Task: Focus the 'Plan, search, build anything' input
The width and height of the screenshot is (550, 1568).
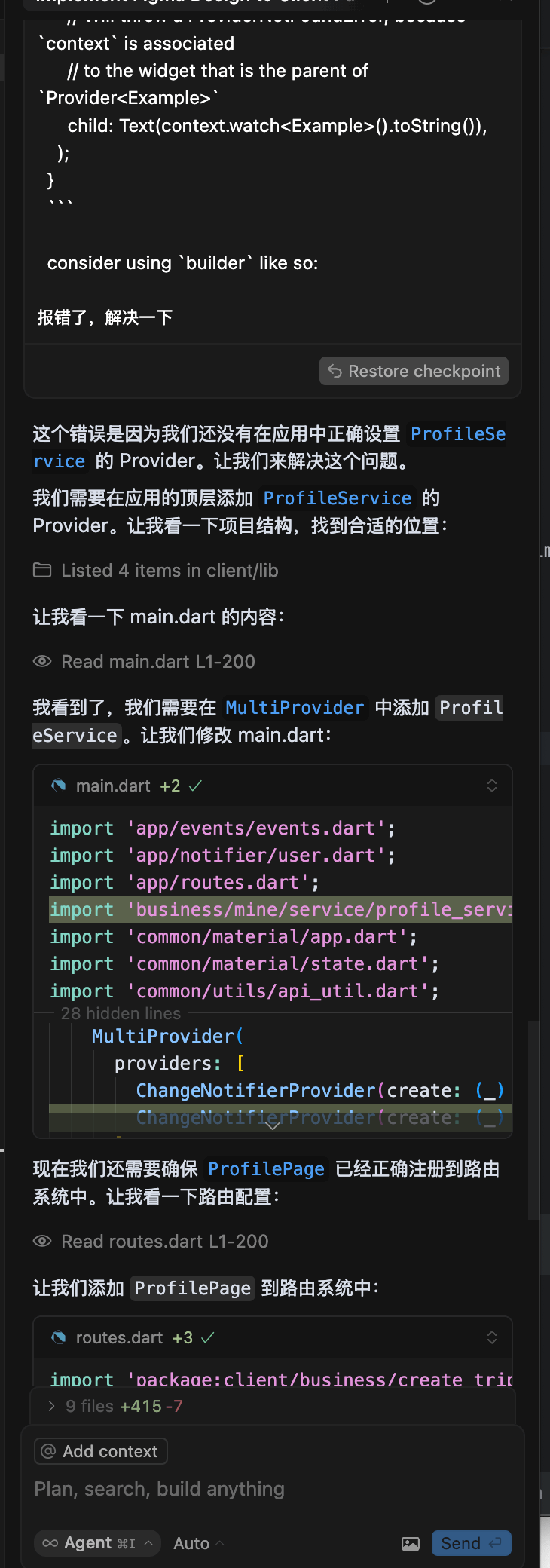Action: coord(273,1489)
